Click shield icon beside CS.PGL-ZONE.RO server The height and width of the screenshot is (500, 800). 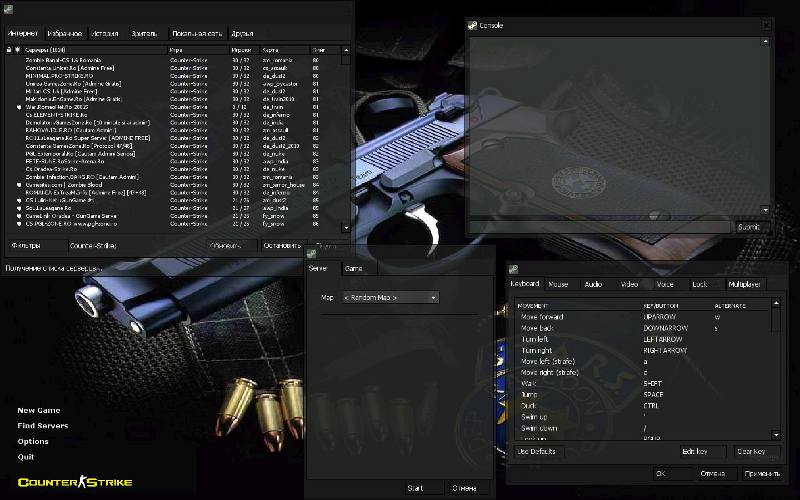19,224
